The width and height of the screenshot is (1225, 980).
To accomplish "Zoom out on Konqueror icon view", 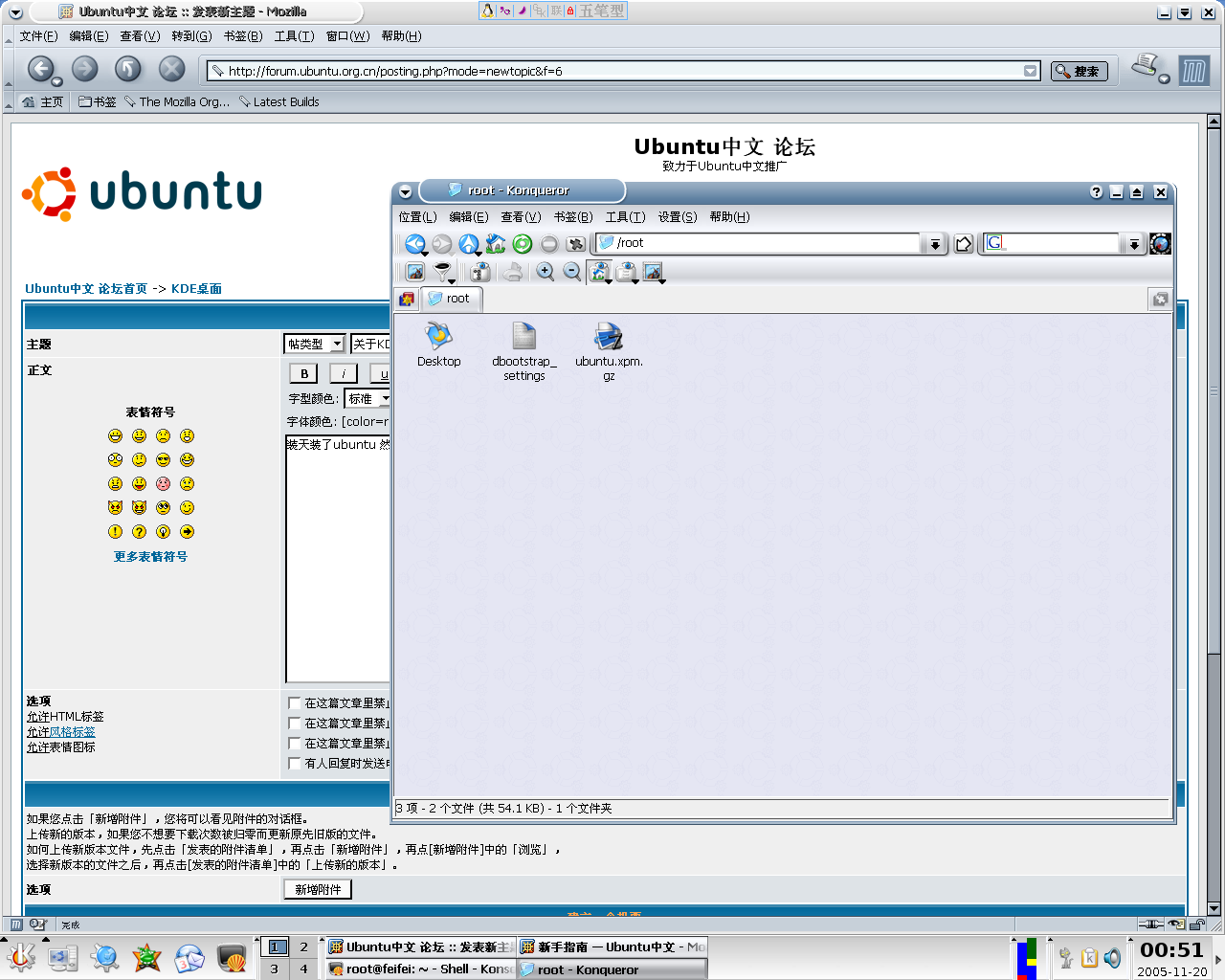I will point(572,272).
